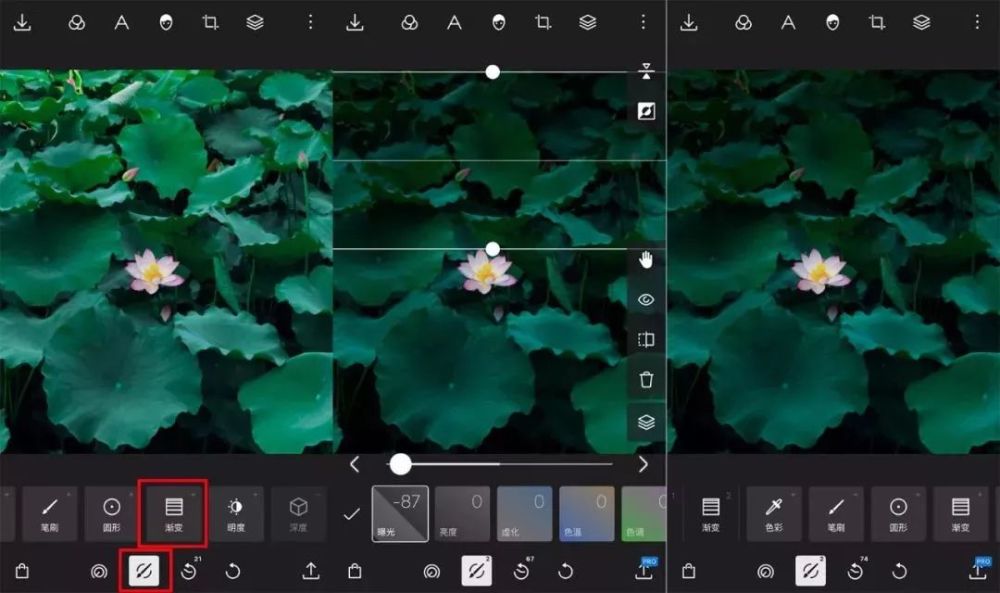Select the text tool A in middle screen
Image resolution: width=1000 pixels, height=593 pixels.
[x=454, y=23]
